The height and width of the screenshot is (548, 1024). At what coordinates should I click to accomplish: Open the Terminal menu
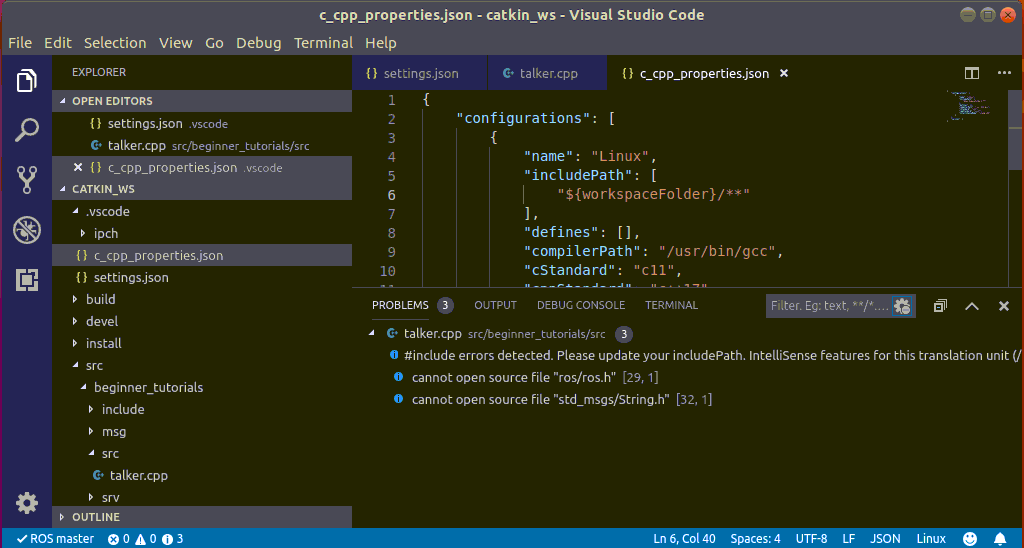(323, 43)
